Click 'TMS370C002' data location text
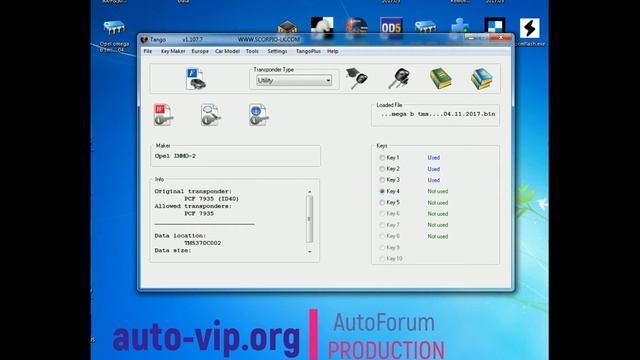Viewport: 640px width, 360px height. click(202, 243)
